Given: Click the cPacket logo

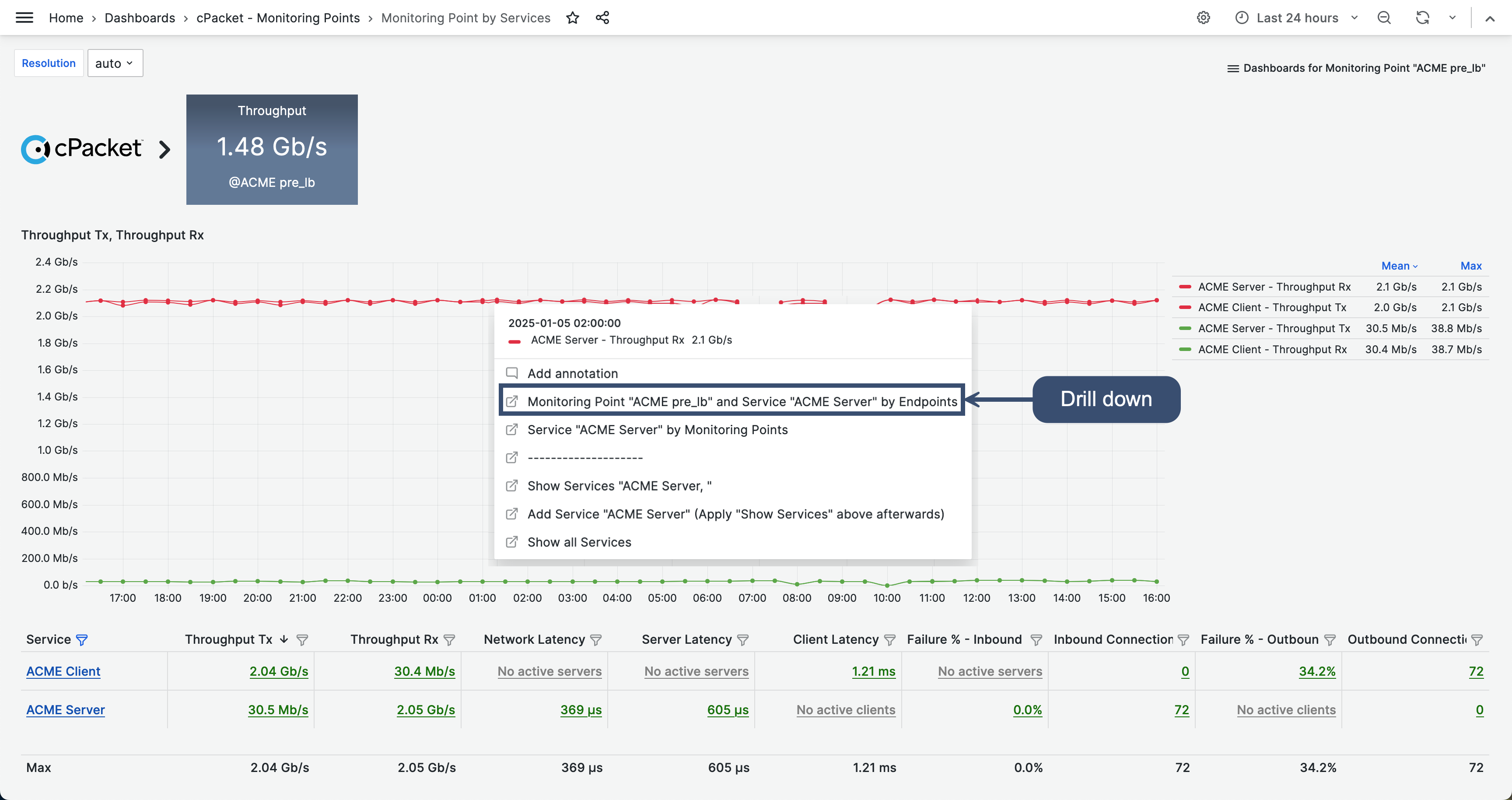Looking at the screenshot, I should [81, 148].
